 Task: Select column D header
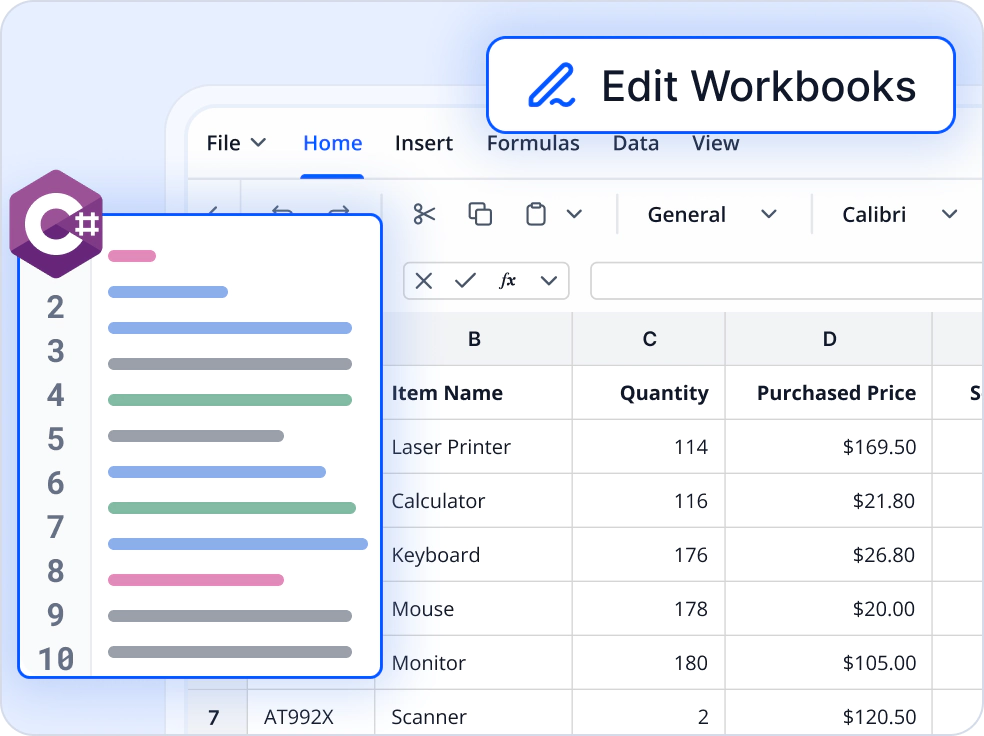click(x=829, y=339)
